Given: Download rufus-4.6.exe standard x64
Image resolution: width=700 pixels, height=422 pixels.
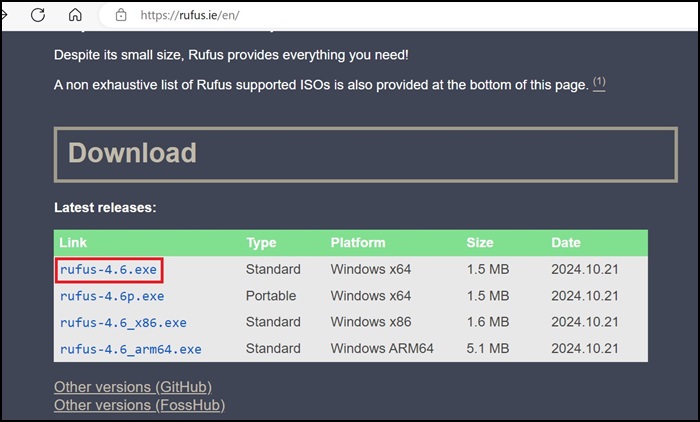Looking at the screenshot, I should (109, 269).
